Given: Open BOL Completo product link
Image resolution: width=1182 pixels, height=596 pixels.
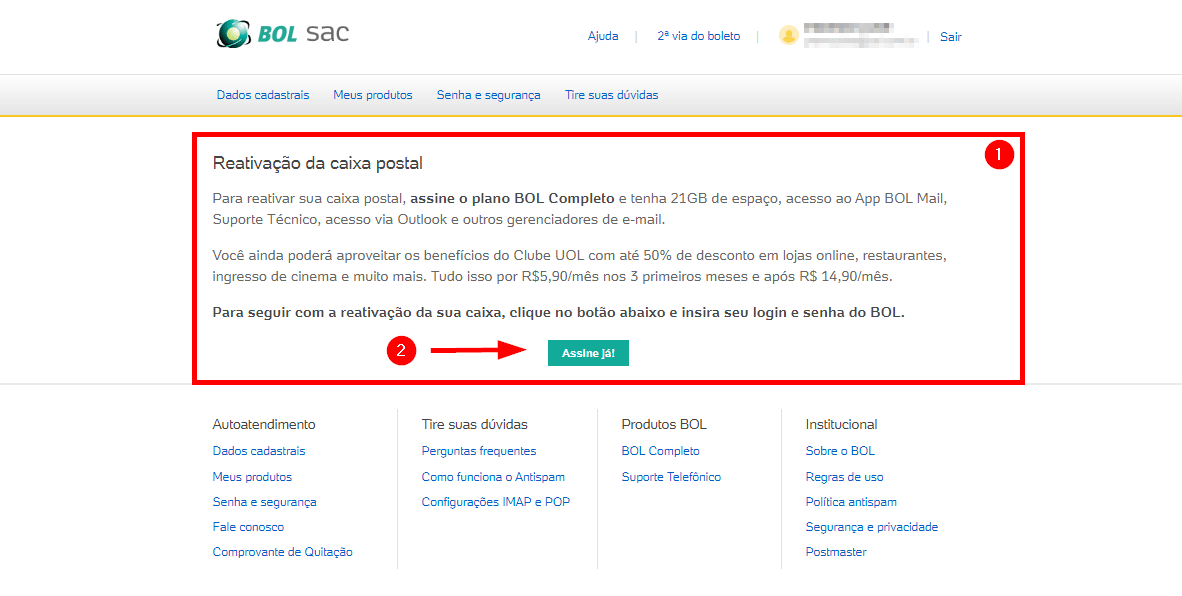Looking at the screenshot, I should pyautogui.click(x=660, y=451).
